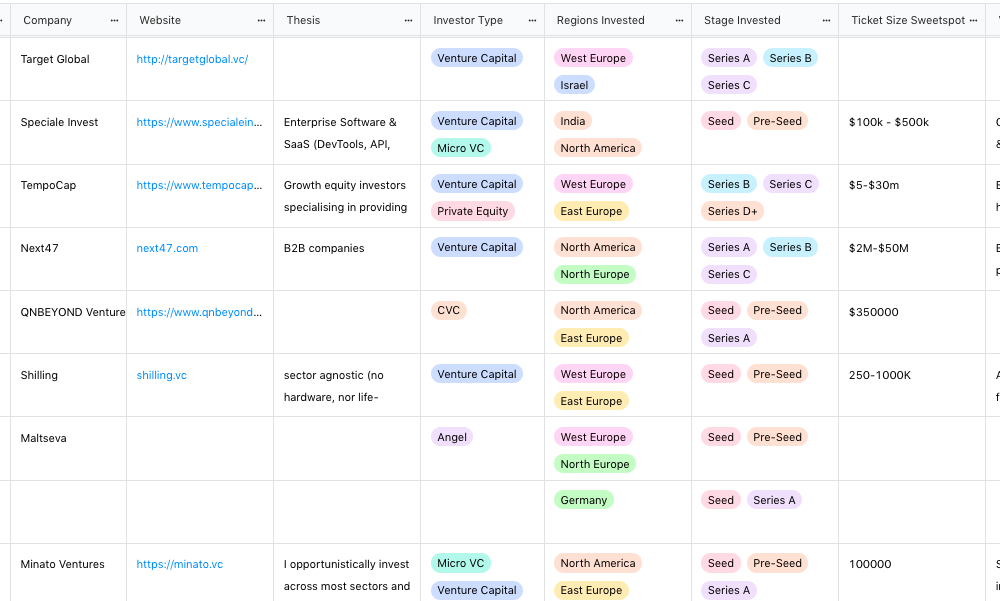Select the Angel investor type tag
This screenshot has width=1000, height=601.
pyautogui.click(x=452, y=437)
